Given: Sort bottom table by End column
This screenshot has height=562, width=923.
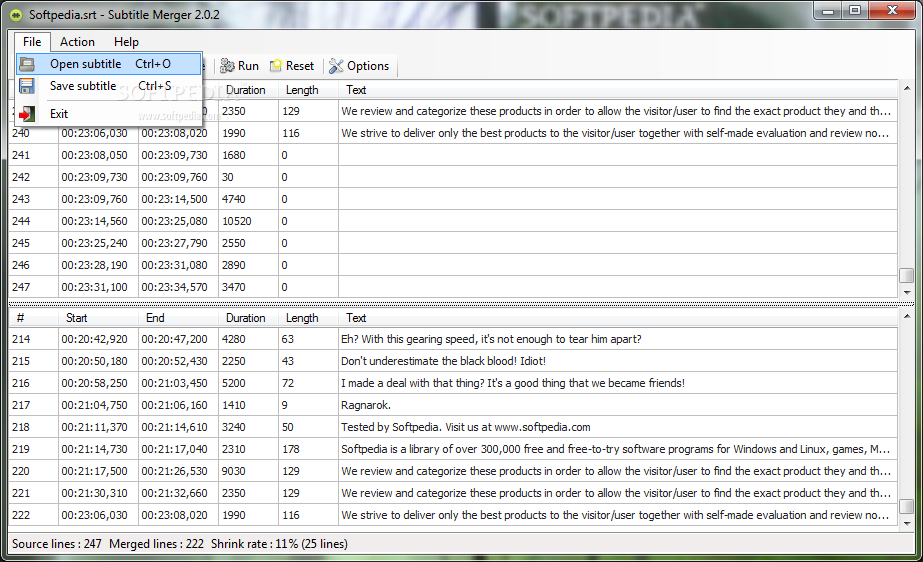Looking at the screenshot, I should (178, 318).
